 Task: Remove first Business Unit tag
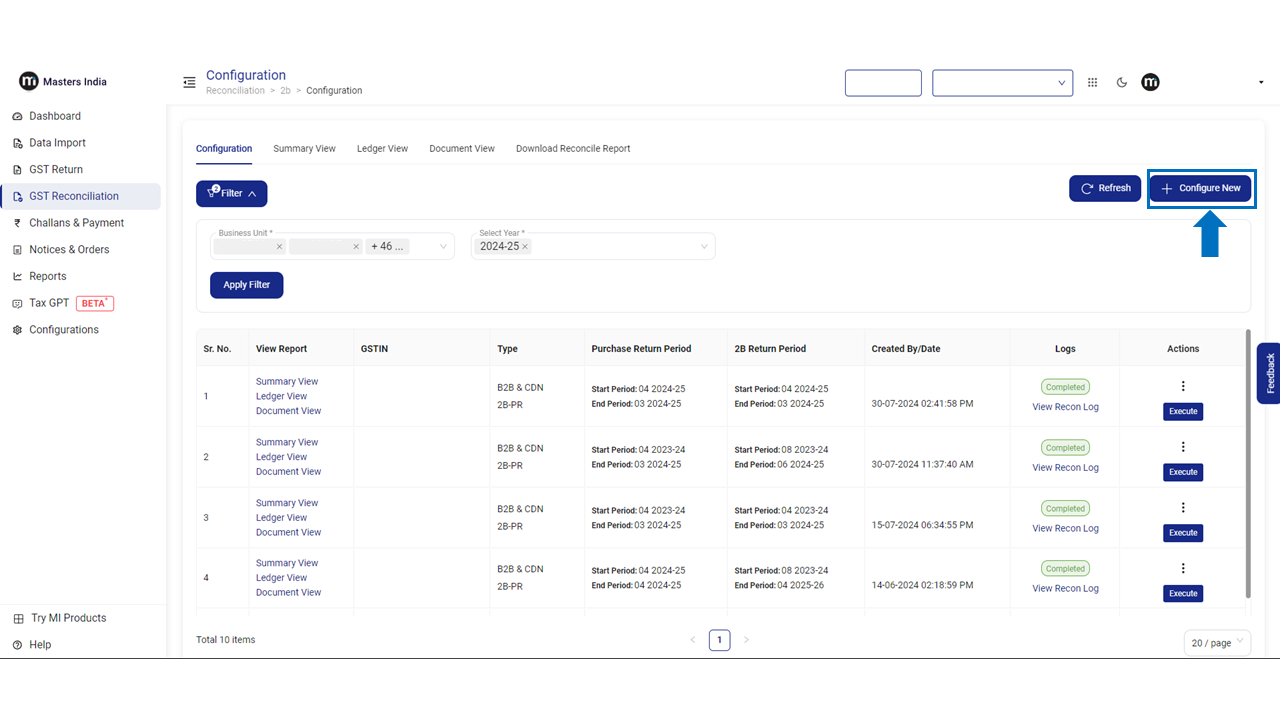279,247
